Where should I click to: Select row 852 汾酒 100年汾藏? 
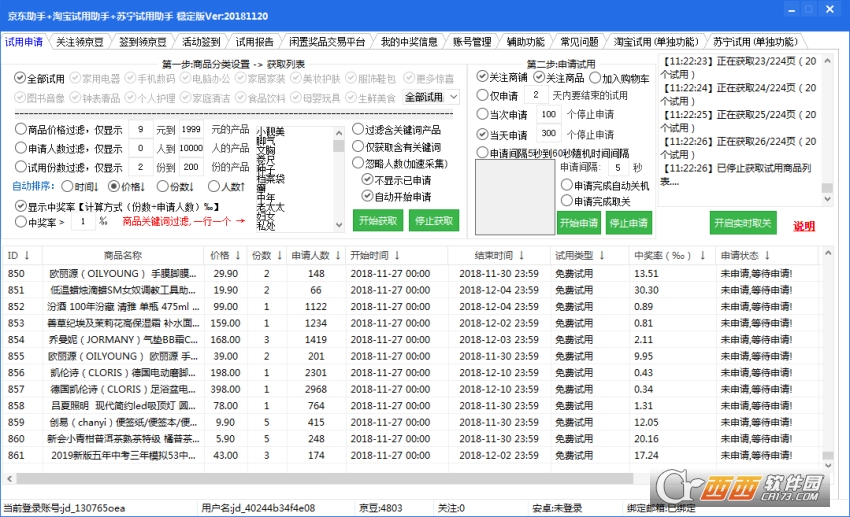(x=410, y=307)
